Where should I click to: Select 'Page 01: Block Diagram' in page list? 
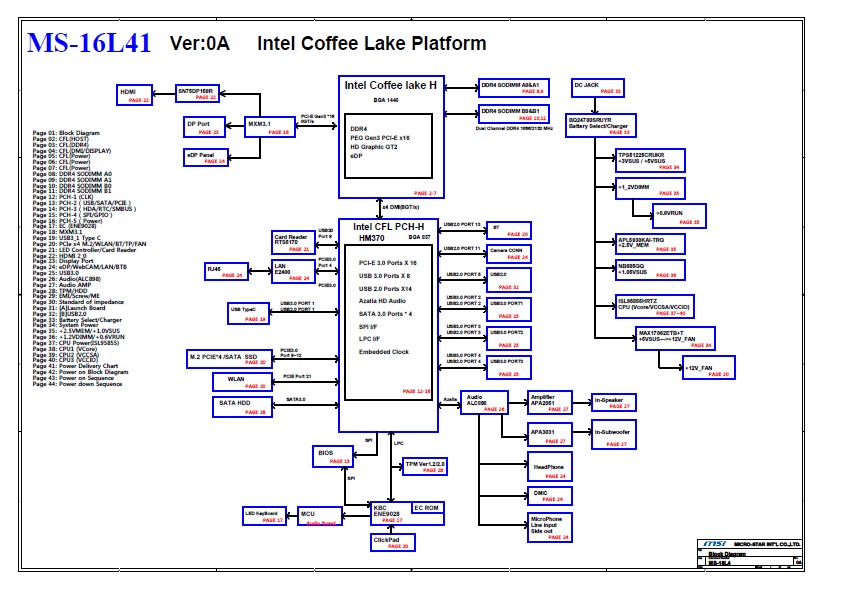click(x=66, y=133)
